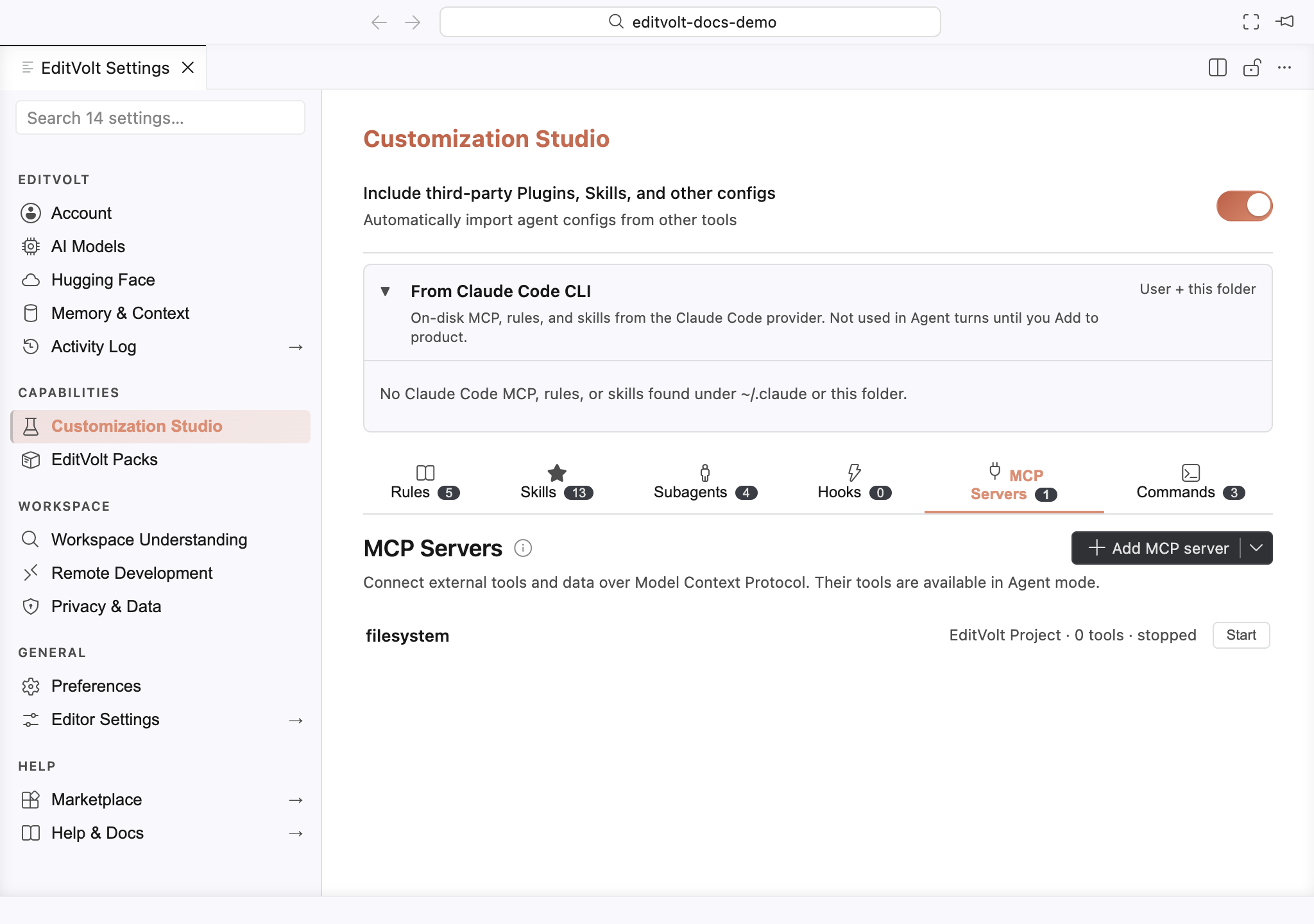Follow the Help & Docs arrow
Screen dimensions: 1314x924
[x=296, y=834]
